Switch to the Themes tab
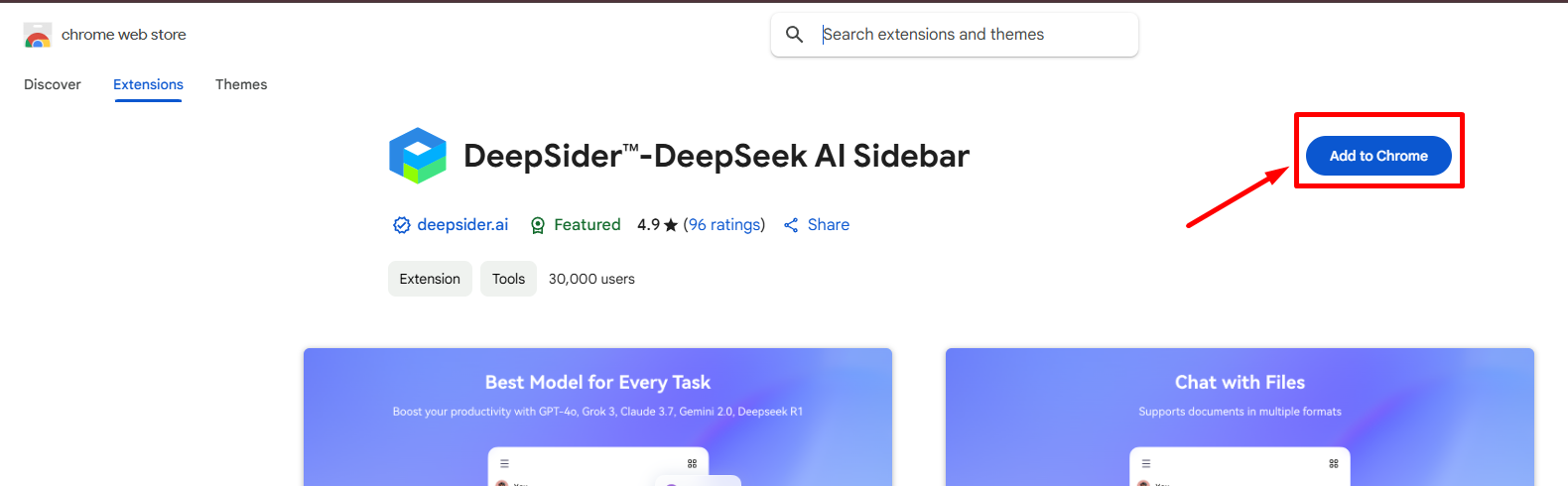1568x486 pixels. click(x=241, y=84)
